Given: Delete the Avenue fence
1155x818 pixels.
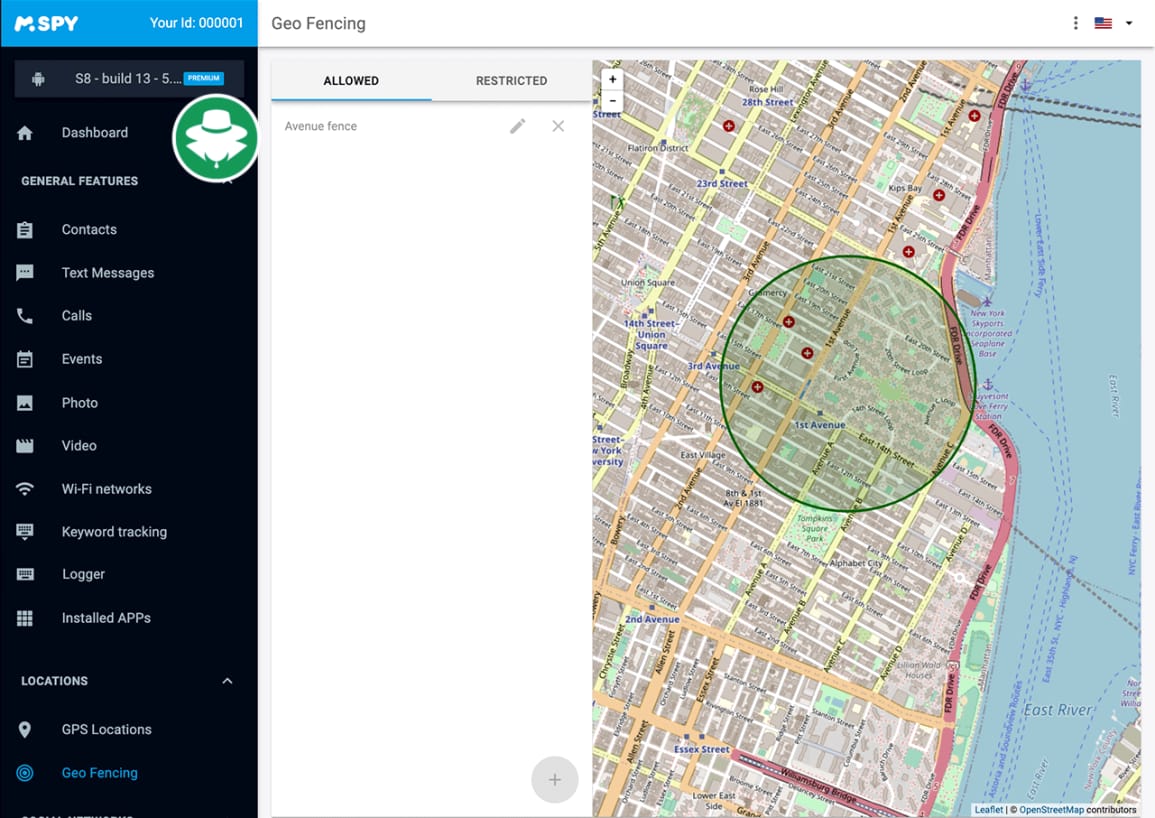Looking at the screenshot, I should click(x=558, y=126).
